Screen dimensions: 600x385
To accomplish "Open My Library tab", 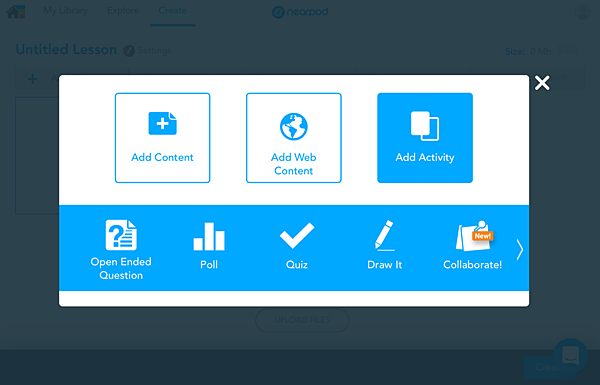I will point(65,11).
